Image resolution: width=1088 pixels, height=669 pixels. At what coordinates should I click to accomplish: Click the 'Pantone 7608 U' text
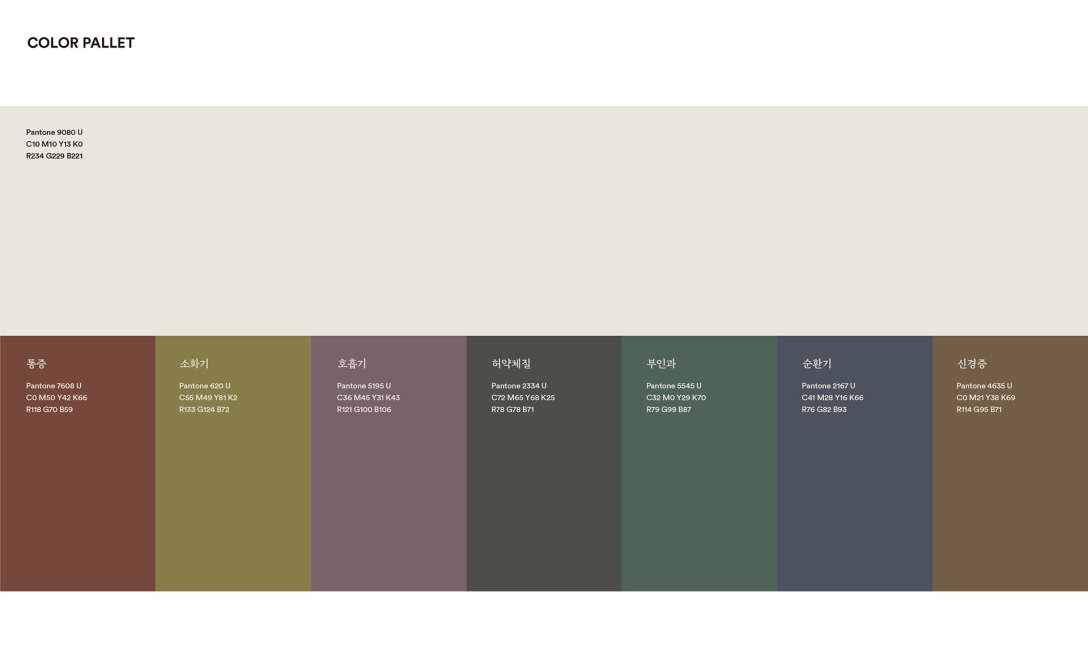point(53,386)
